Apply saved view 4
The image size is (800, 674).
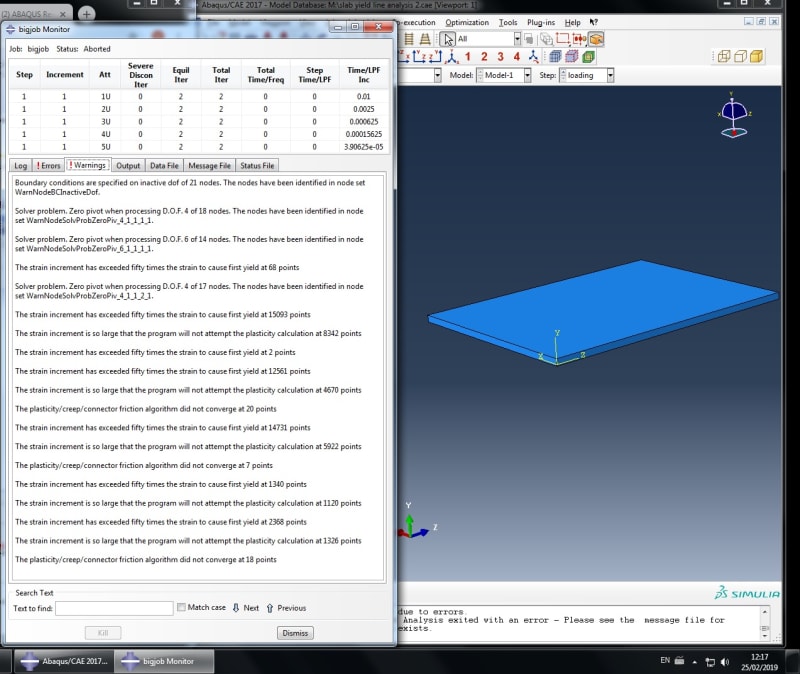click(516, 57)
